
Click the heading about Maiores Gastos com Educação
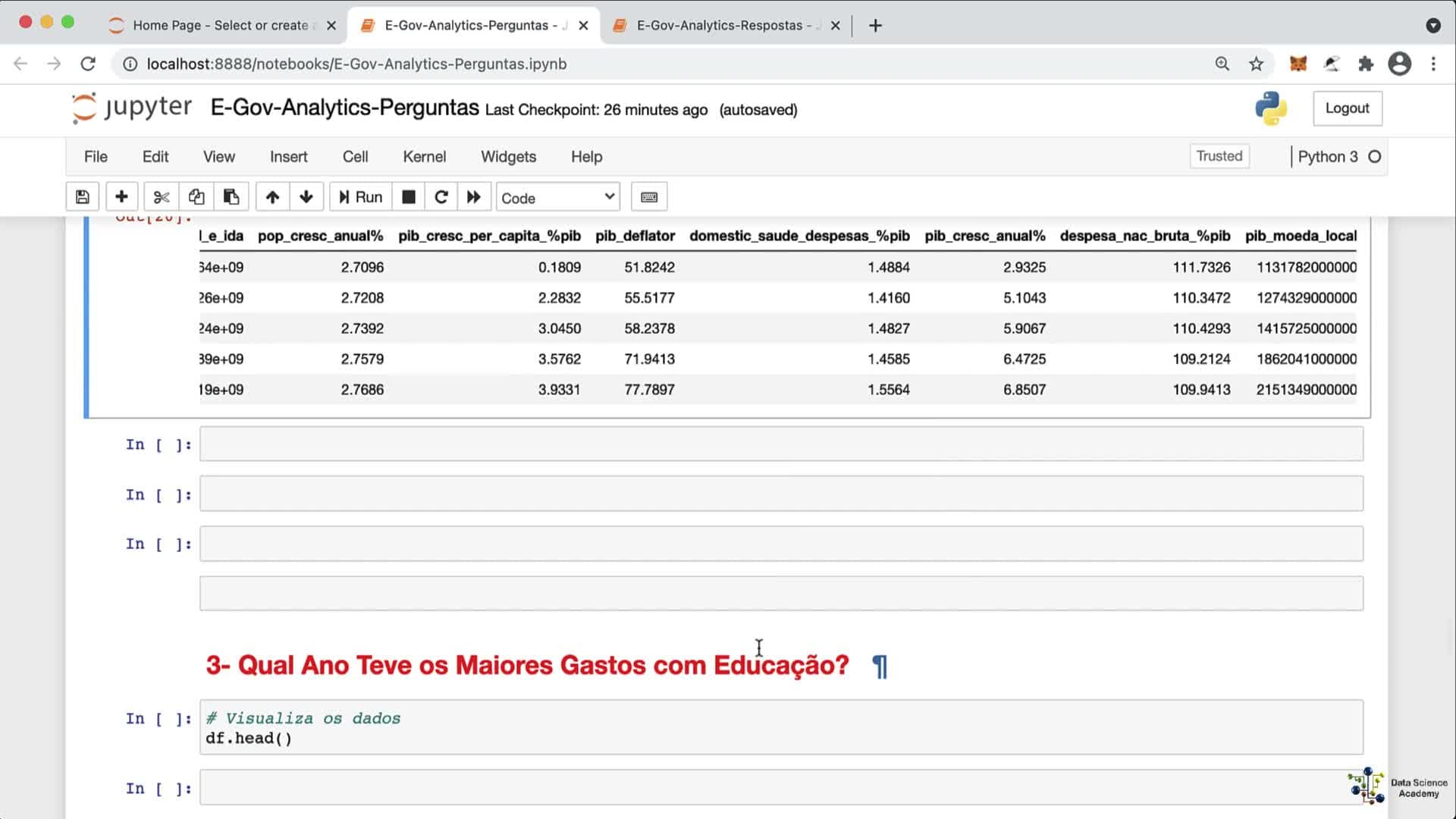pos(528,665)
